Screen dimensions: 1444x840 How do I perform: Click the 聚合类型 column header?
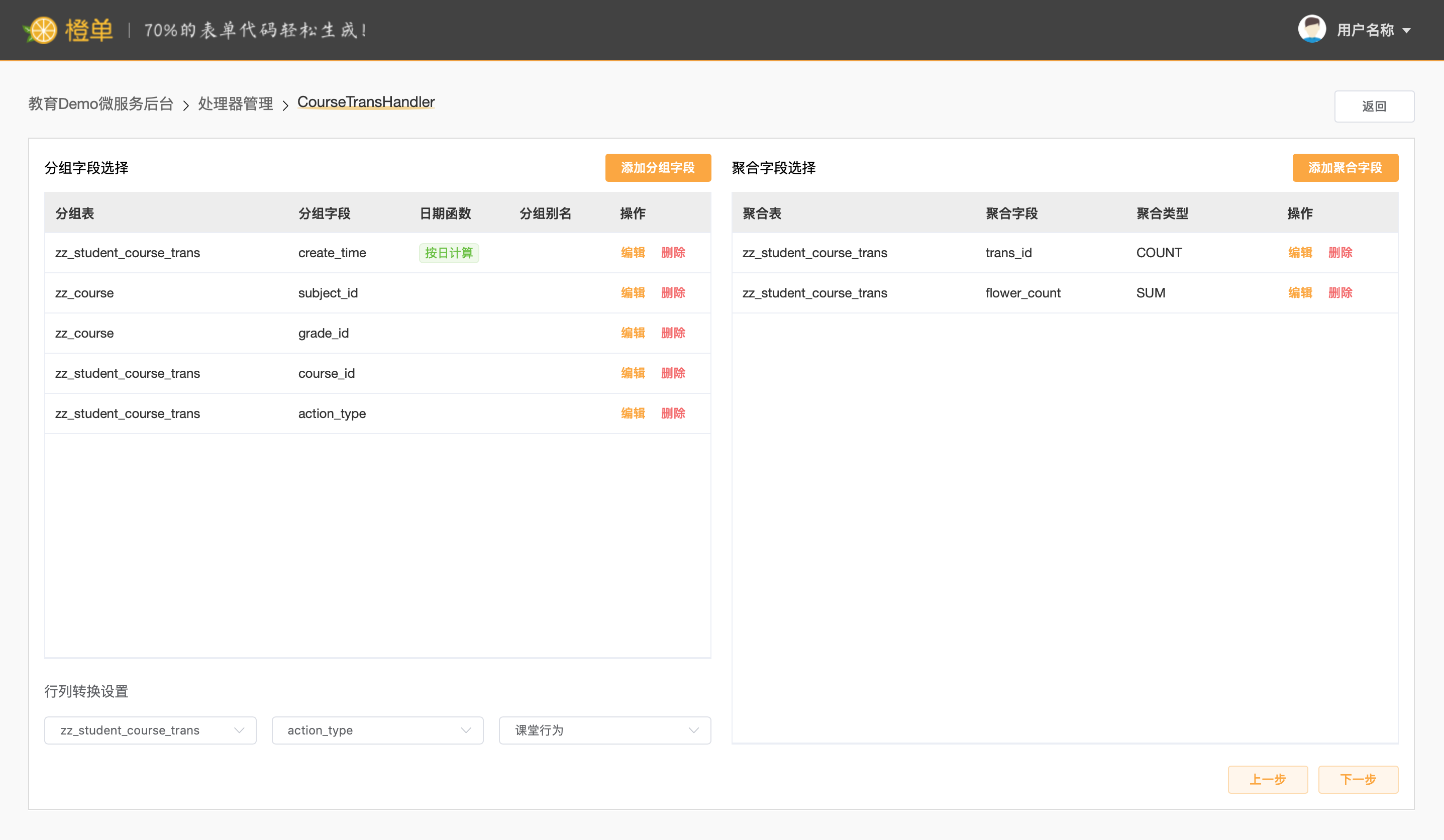(x=1162, y=213)
